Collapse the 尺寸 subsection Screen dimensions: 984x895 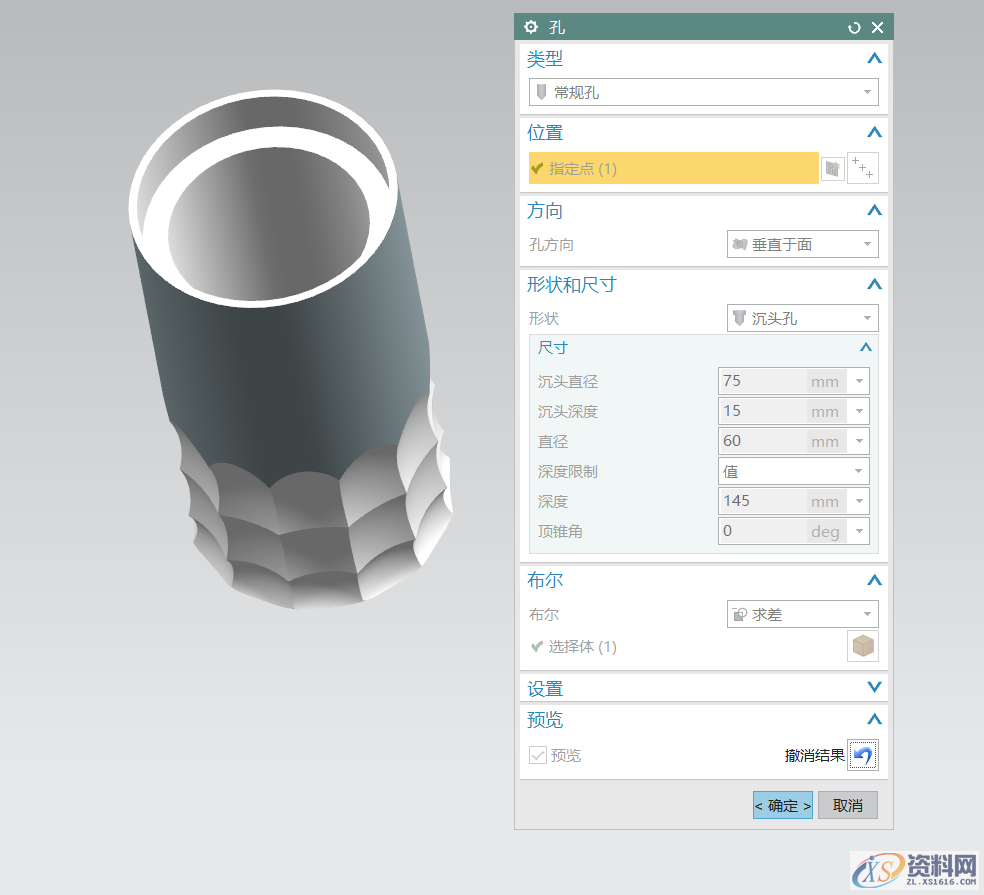click(x=865, y=347)
